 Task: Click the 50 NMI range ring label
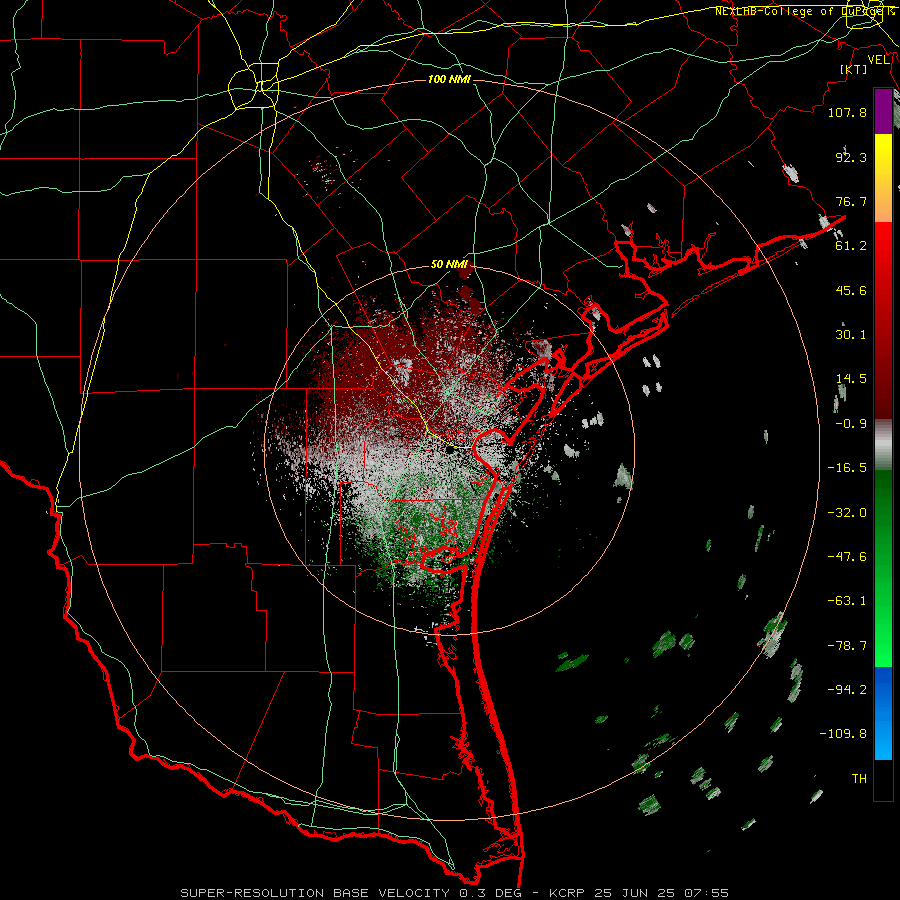coord(449,264)
